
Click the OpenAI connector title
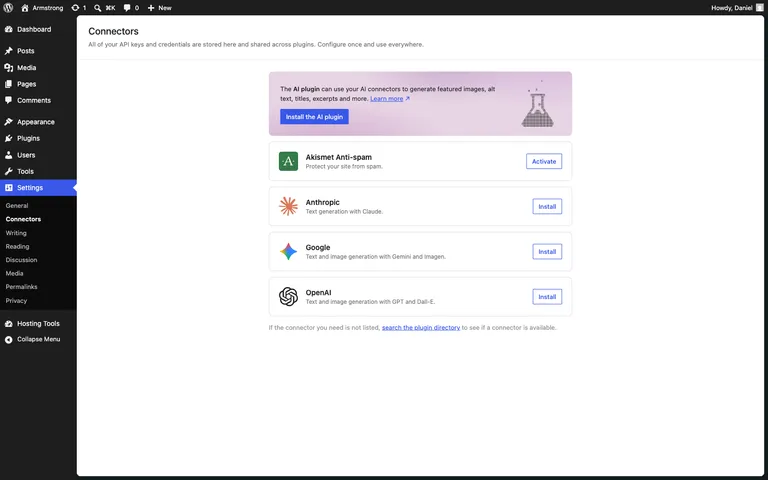318,292
